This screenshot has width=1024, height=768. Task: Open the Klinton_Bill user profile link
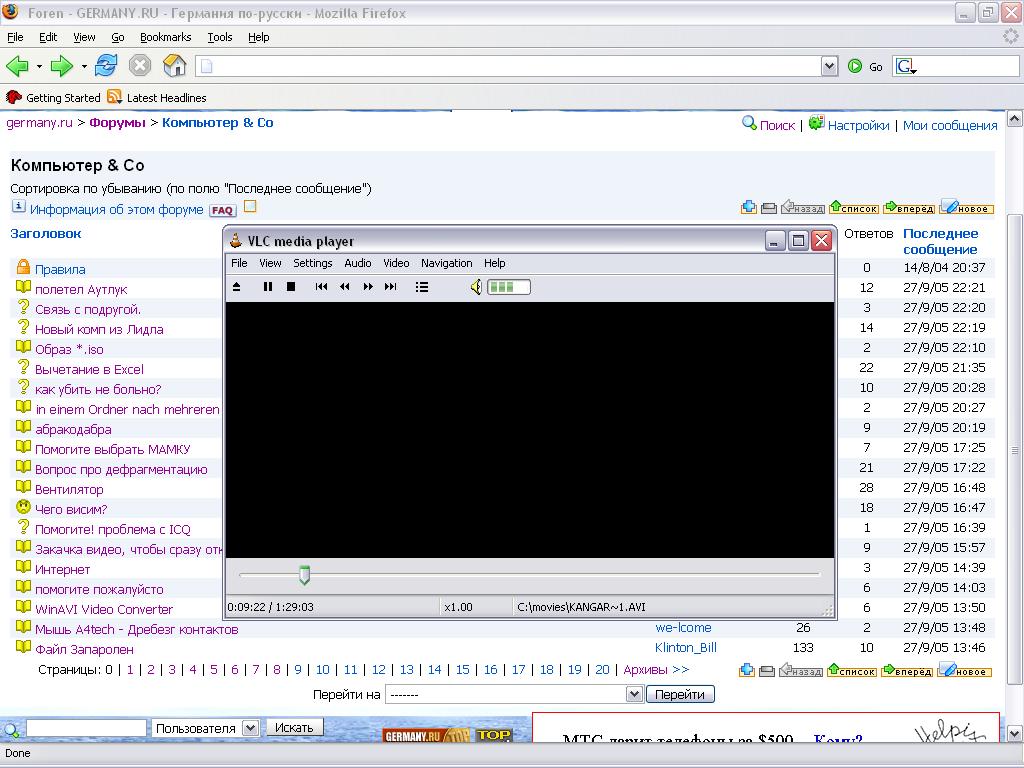pos(686,647)
